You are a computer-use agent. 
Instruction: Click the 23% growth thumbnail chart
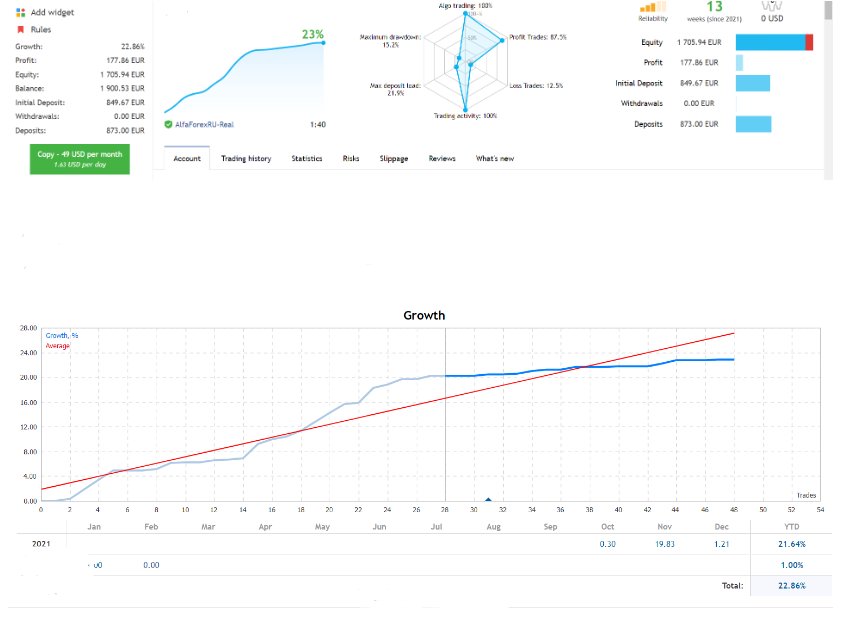pos(245,76)
